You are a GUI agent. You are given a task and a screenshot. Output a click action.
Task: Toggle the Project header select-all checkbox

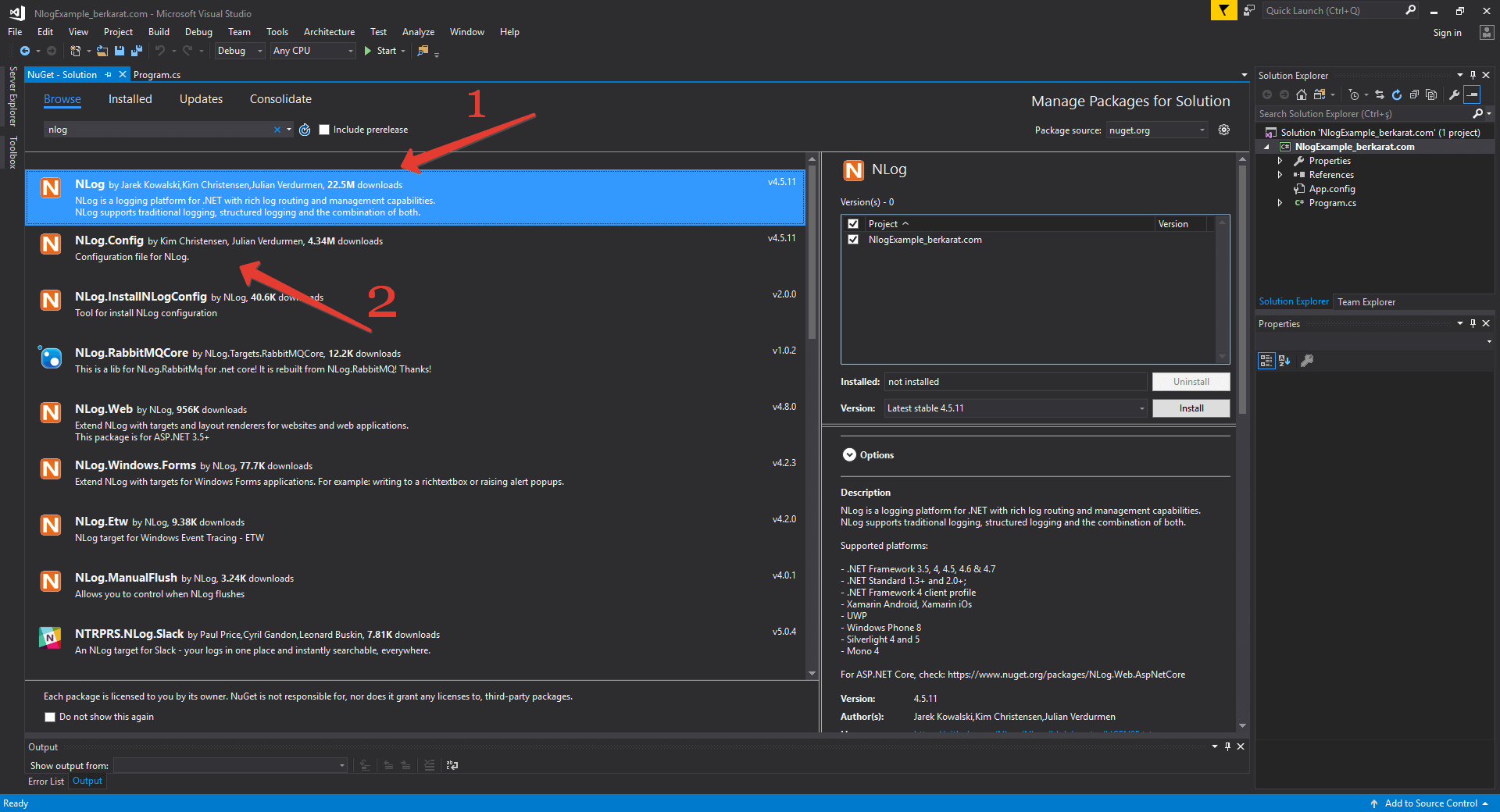tap(853, 224)
